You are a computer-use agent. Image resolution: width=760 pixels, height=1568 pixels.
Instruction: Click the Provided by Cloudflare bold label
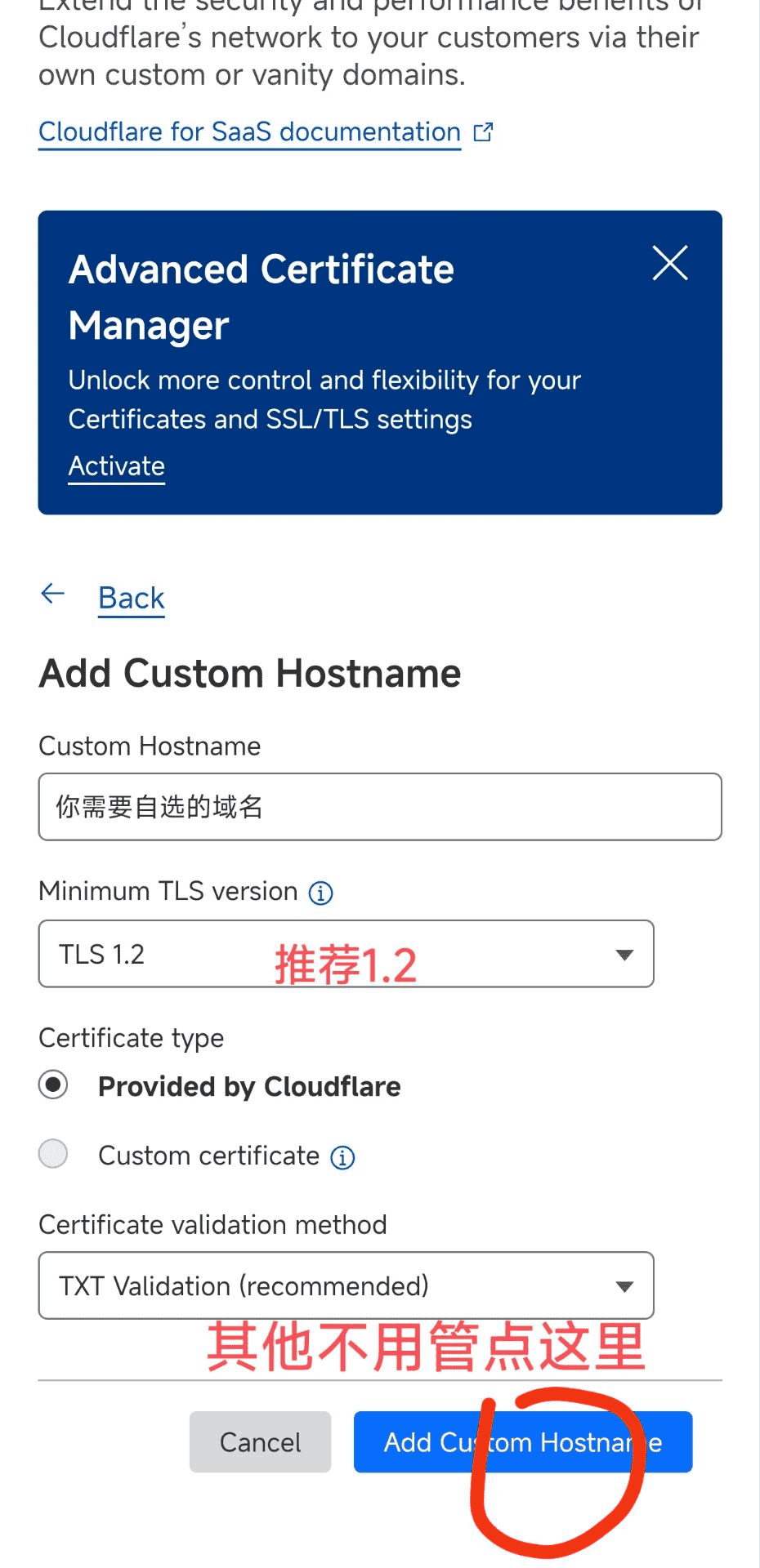coord(249,1086)
